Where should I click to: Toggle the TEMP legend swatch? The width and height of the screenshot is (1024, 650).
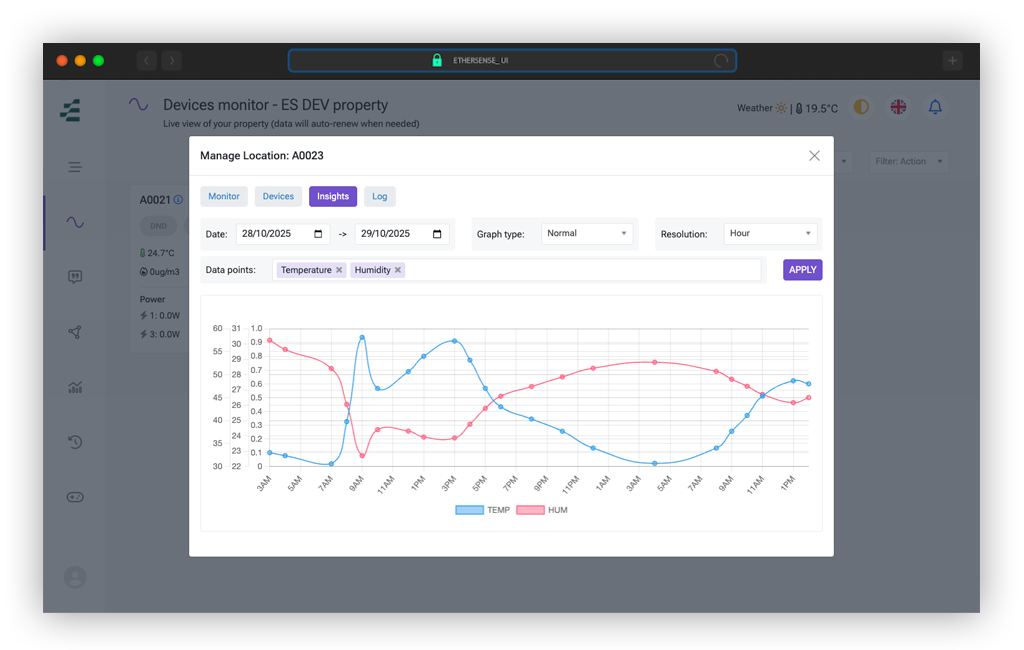click(x=469, y=510)
